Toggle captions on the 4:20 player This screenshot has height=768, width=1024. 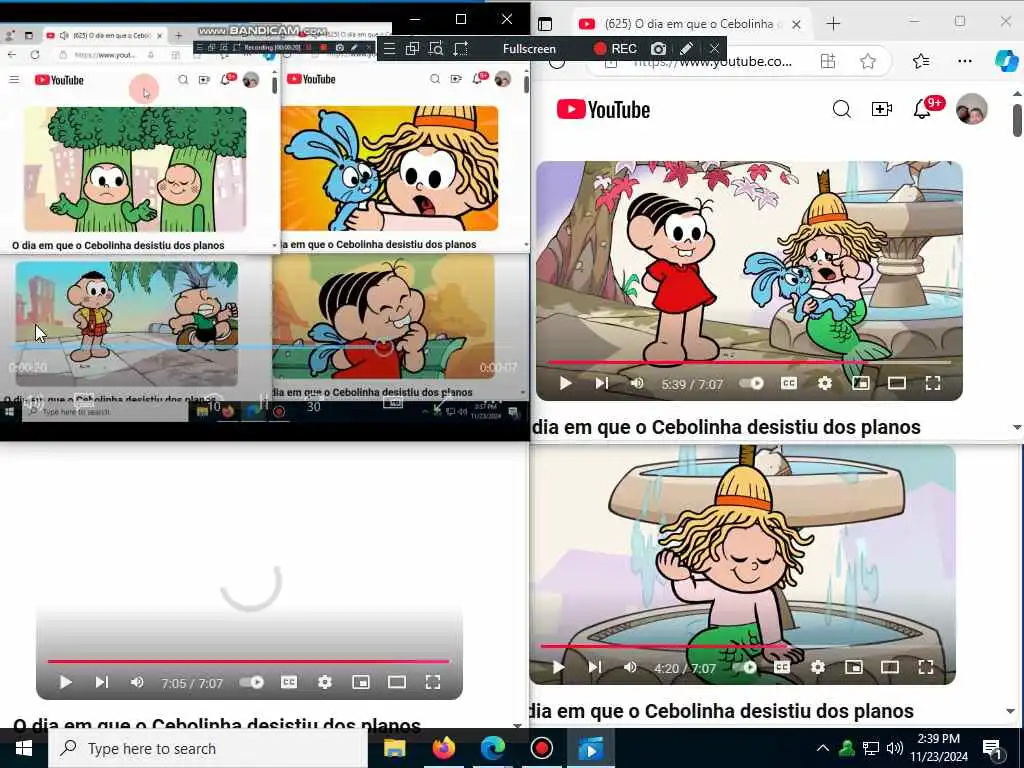(782, 667)
